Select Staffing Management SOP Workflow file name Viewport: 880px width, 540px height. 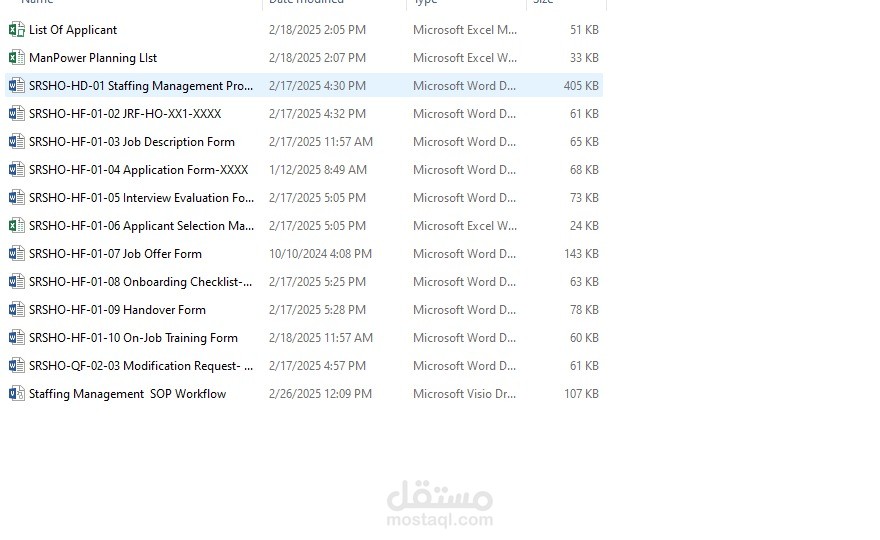tap(127, 394)
